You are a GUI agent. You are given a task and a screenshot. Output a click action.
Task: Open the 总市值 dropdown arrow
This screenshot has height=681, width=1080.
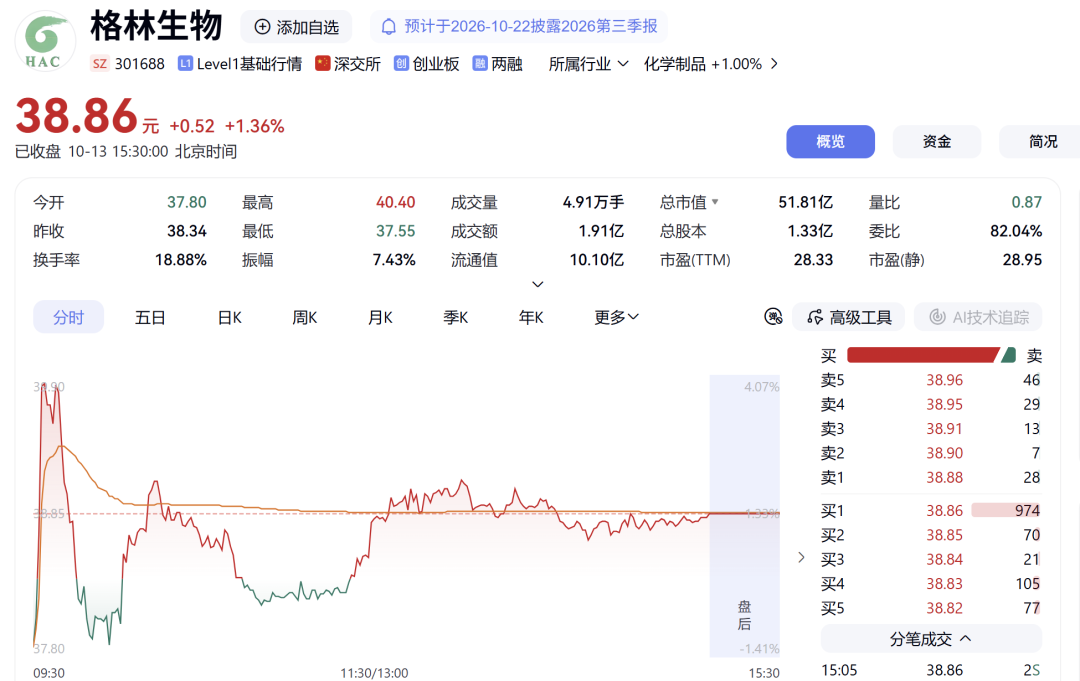tap(715, 202)
